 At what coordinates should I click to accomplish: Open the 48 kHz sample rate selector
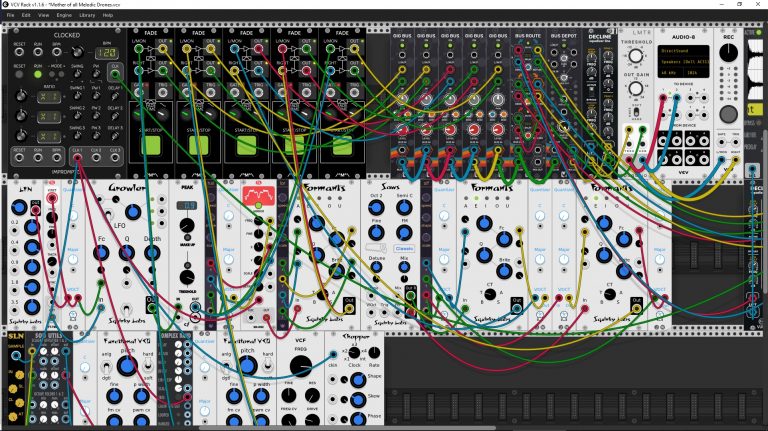coord(671,72)
